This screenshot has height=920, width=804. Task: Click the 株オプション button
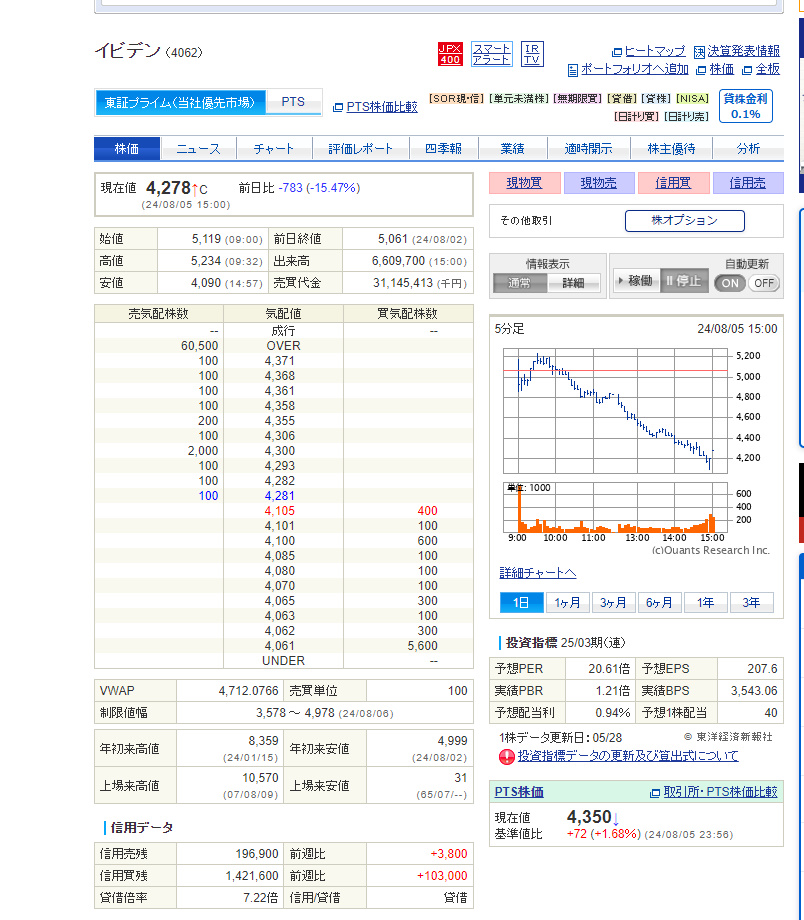coord(684,221)
